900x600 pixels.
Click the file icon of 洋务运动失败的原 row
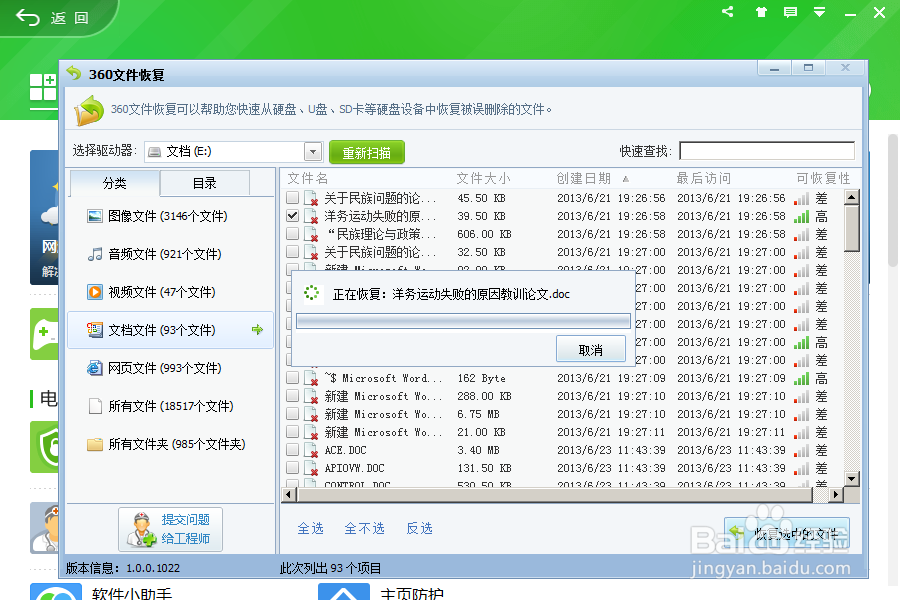coord(311,216)
